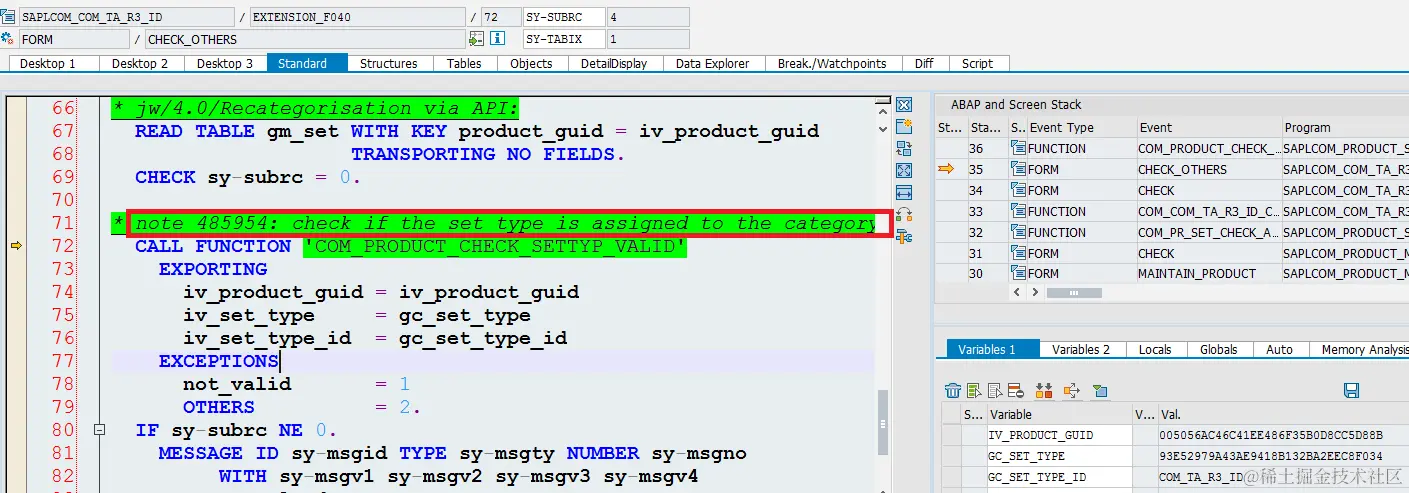Open the Break./Watchpoints tab

click(832, 63)
